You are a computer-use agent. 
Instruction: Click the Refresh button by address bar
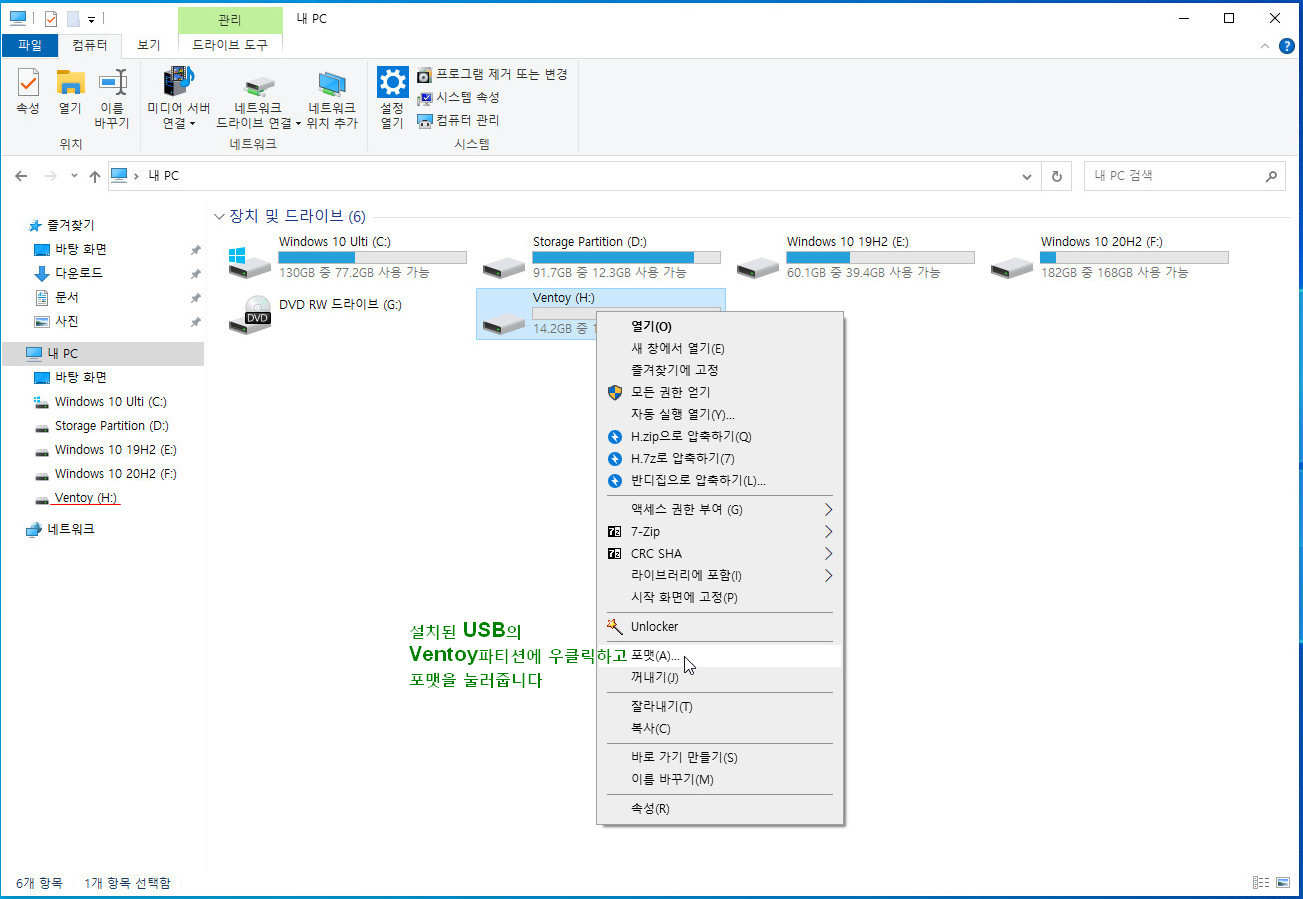(1056, 176)
